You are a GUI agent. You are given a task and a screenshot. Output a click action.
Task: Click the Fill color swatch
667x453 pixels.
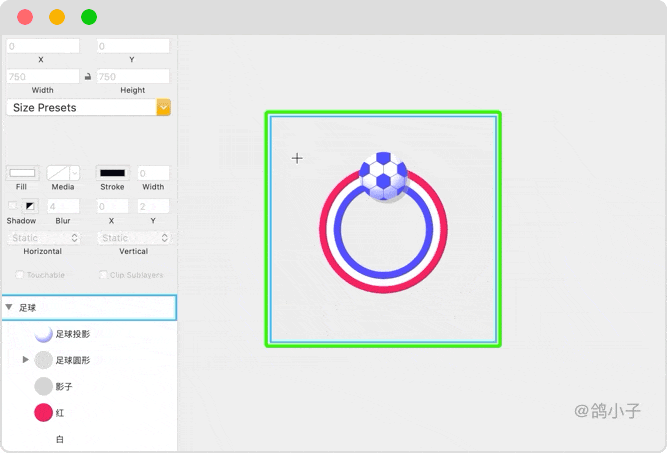pos(22,173)
